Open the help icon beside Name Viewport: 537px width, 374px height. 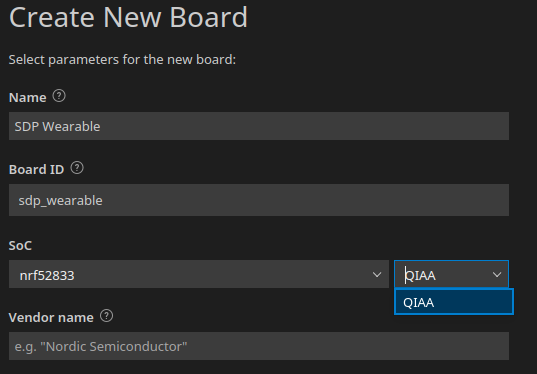click(x=59, y=96)
